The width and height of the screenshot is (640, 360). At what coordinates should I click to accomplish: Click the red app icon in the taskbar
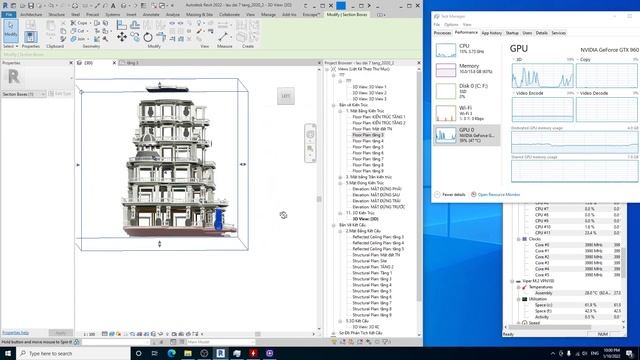click(253, 353)
